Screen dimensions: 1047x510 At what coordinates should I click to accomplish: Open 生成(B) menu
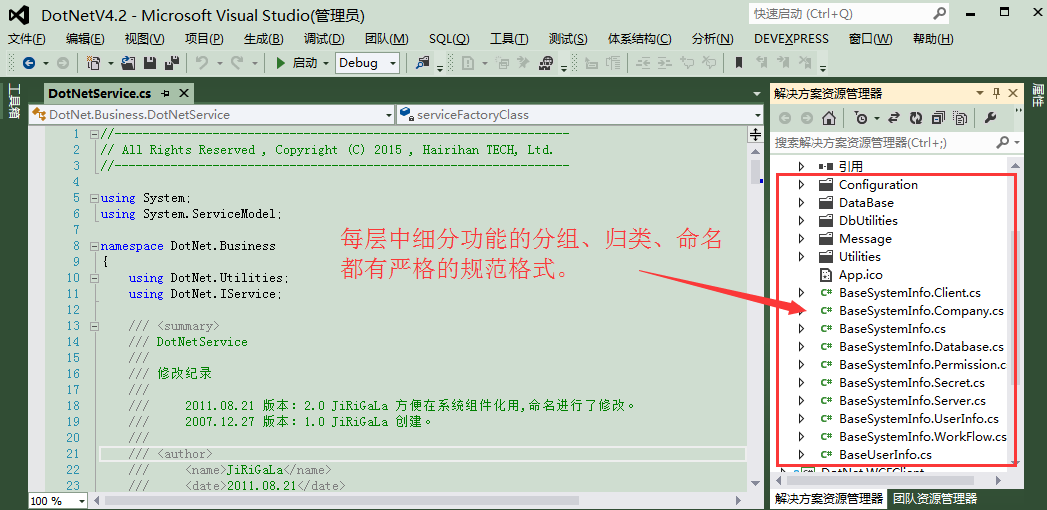coord(264,39)
